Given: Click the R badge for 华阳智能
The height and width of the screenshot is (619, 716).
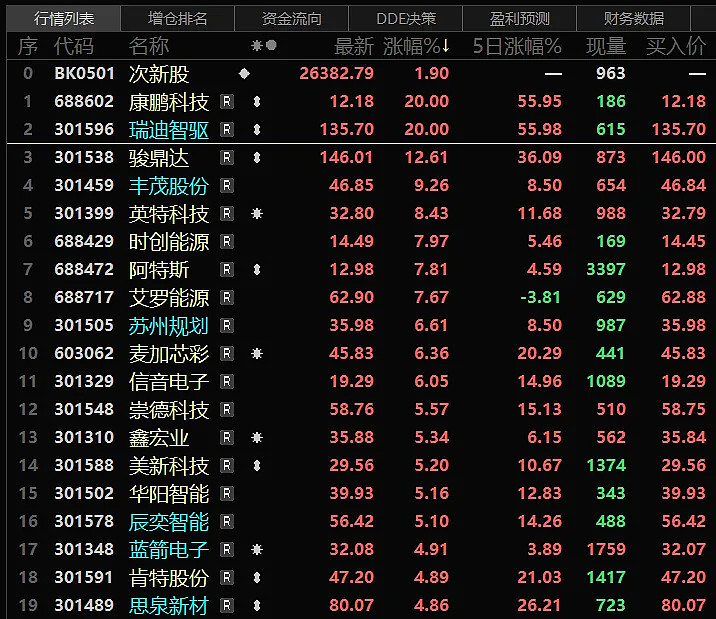Looking at the screenshot, I should pos(227,493).
